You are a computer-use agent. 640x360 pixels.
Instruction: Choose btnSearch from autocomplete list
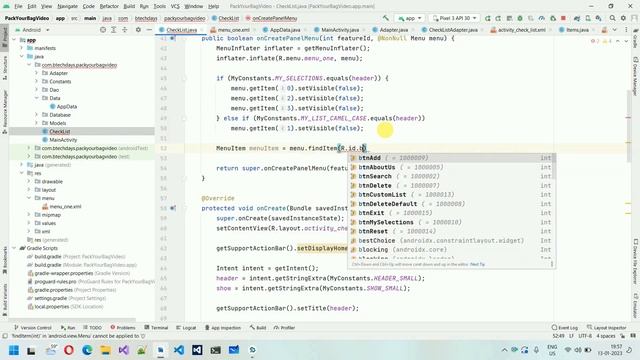(x=451, y=176)
